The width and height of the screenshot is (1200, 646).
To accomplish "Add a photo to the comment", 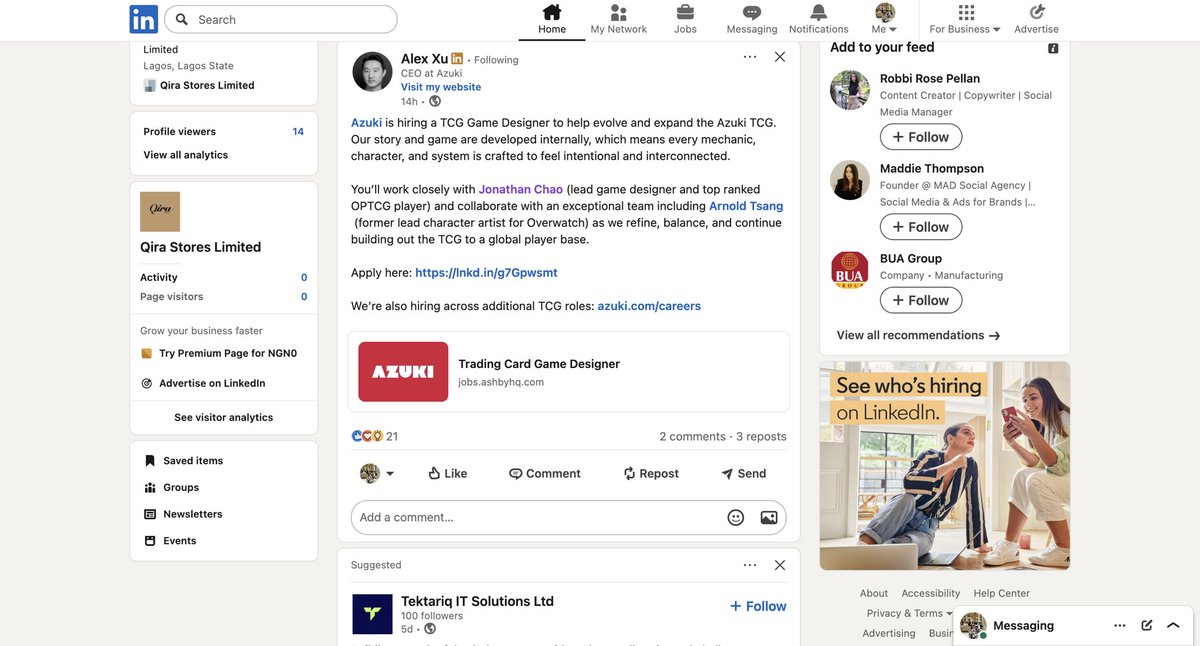I will (x=769, y=517).
